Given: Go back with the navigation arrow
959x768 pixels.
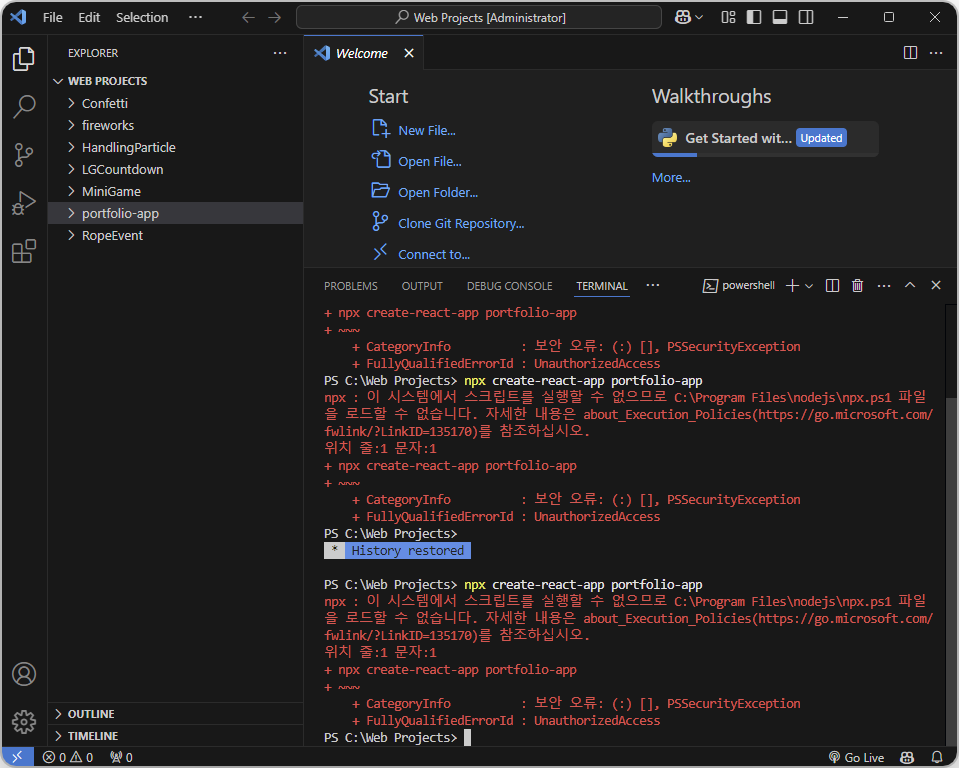Looking at the screenshot, I should [x=248, y=17].
